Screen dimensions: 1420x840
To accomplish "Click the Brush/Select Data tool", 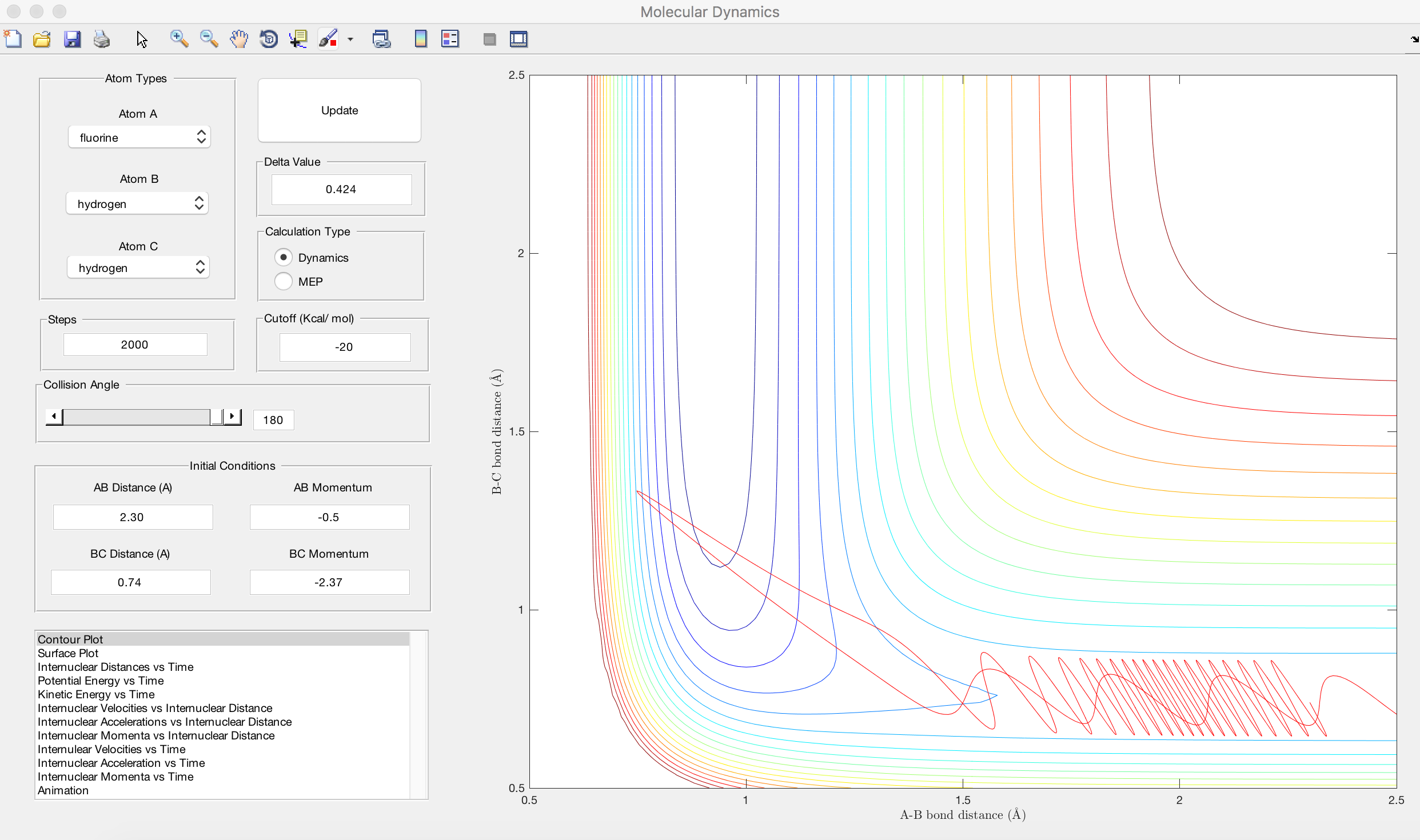I will [x=329, y=39].
